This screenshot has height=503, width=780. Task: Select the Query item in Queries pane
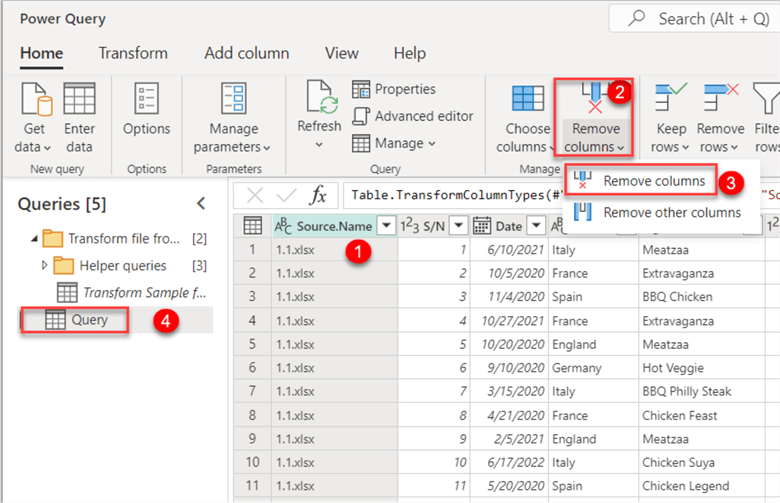tap(89, 320)
